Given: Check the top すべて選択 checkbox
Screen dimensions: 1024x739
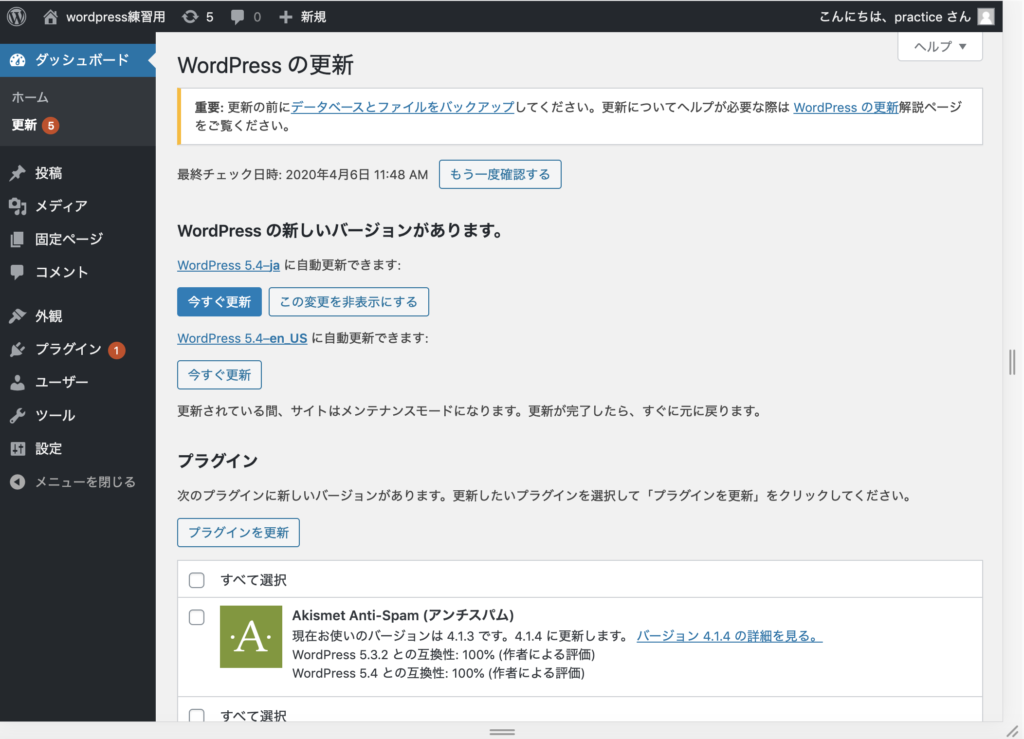Looking at the screenshot, I should 197,580.
